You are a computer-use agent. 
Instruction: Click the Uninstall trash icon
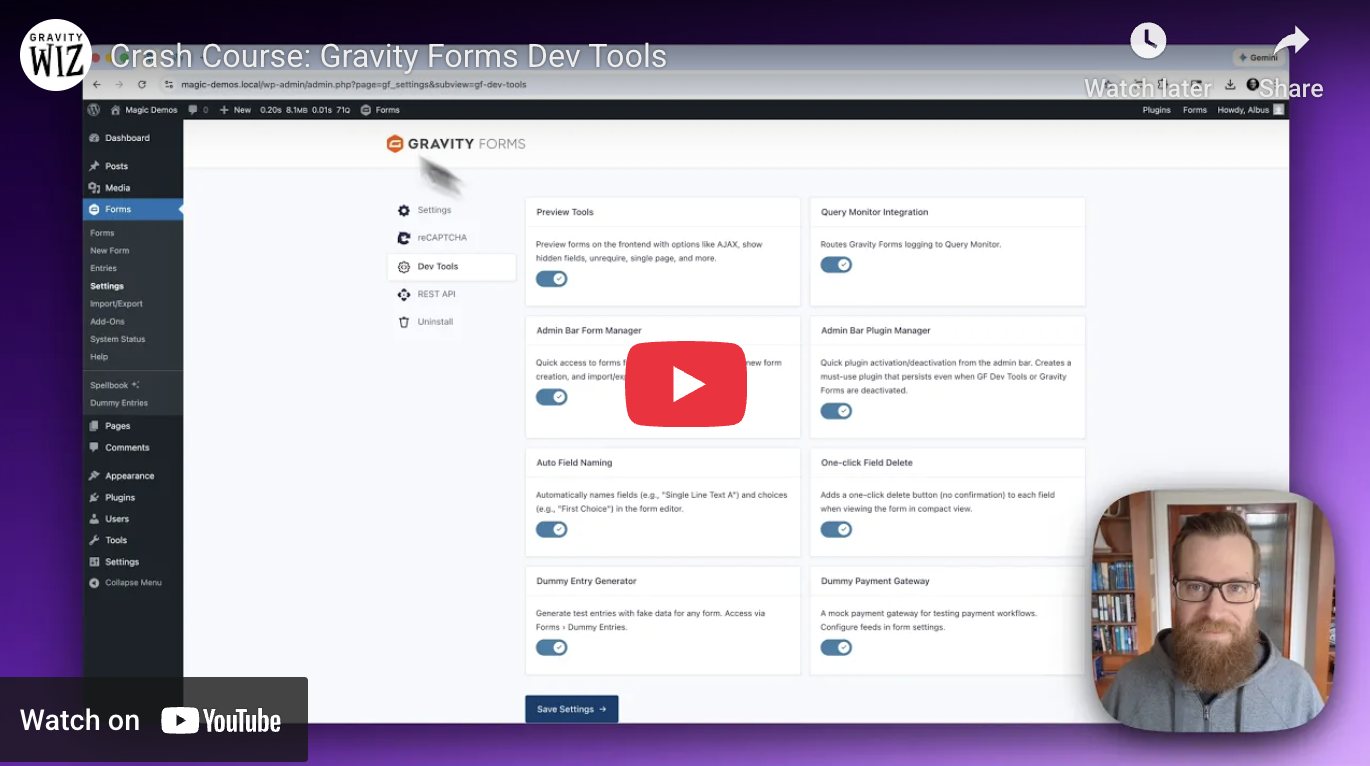(404, 321)
